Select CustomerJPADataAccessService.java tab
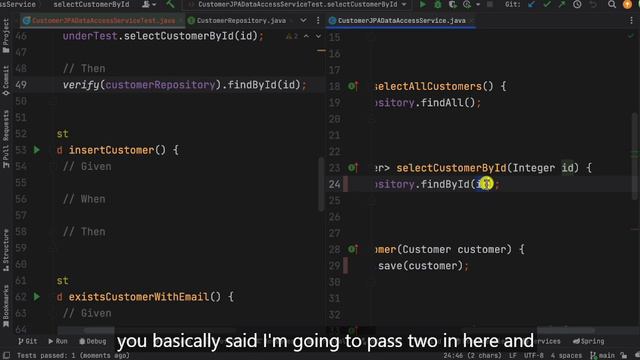The width and height of the screenshot is (640, 360). [x=401, y=20]
